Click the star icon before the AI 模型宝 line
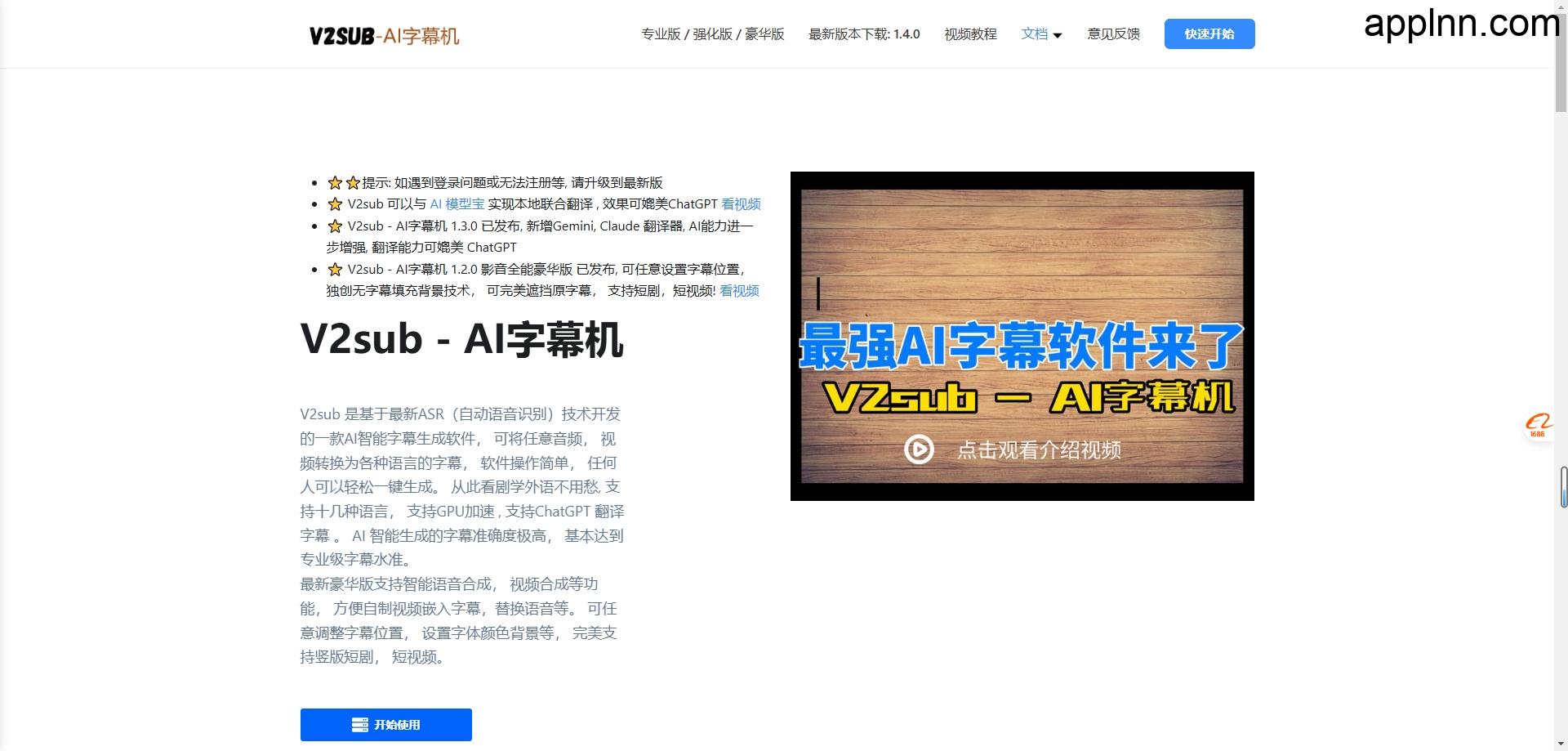Image resolution: width=1568 pixels, height=751 pixels. pos(334,204)
